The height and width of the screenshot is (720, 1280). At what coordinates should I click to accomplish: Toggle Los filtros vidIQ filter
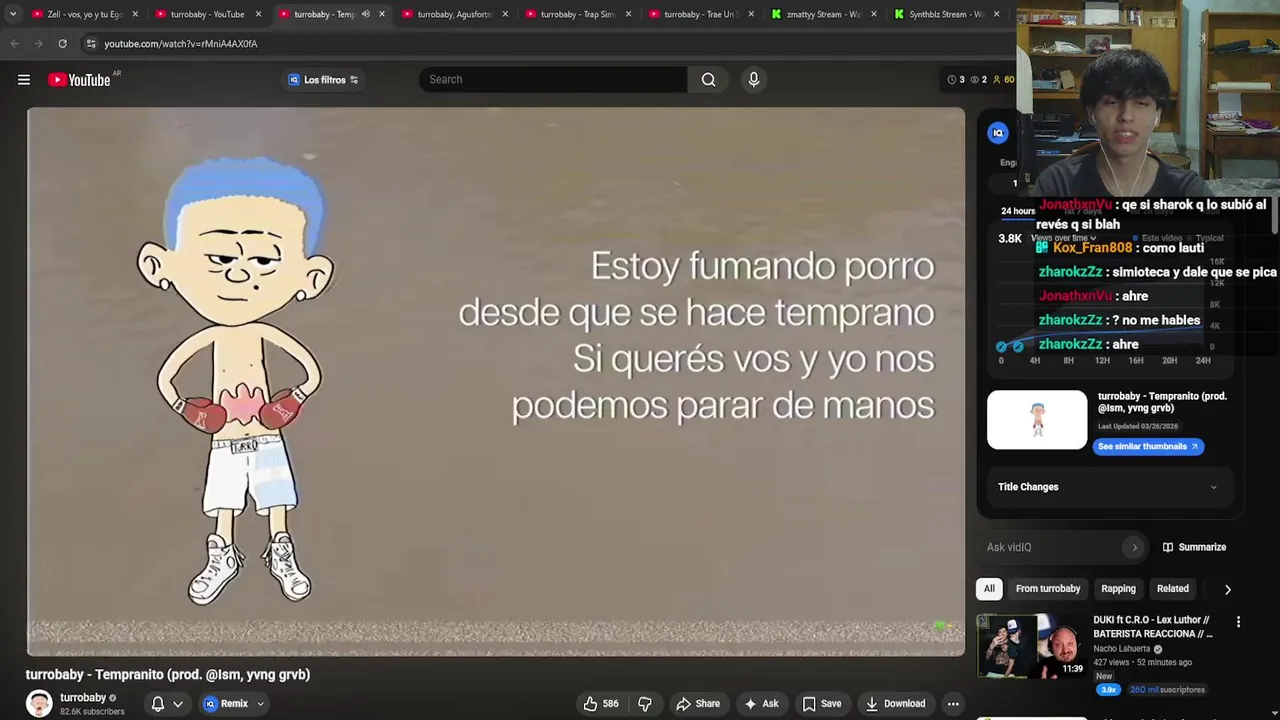tap(323, 80)
